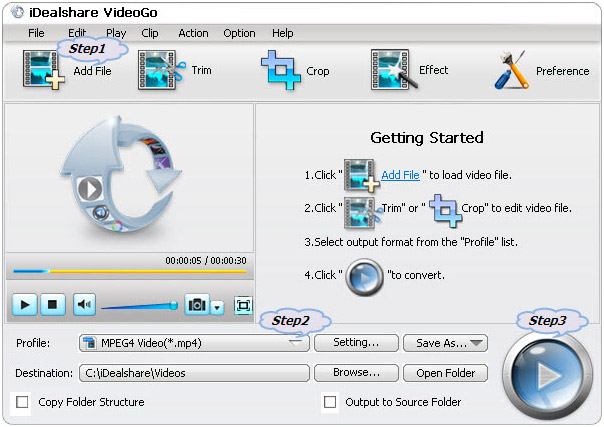Toggle full screen preview icon
604x427 pixels.
pos(243,306)
